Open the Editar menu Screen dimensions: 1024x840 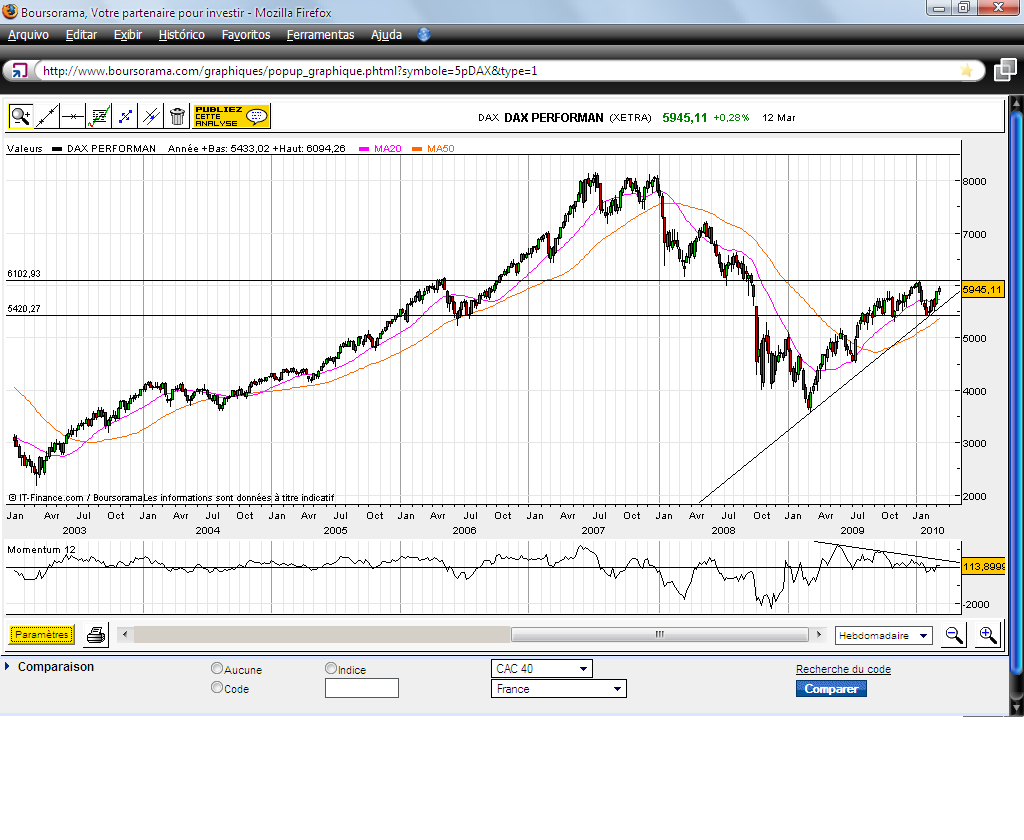[81, 35]
